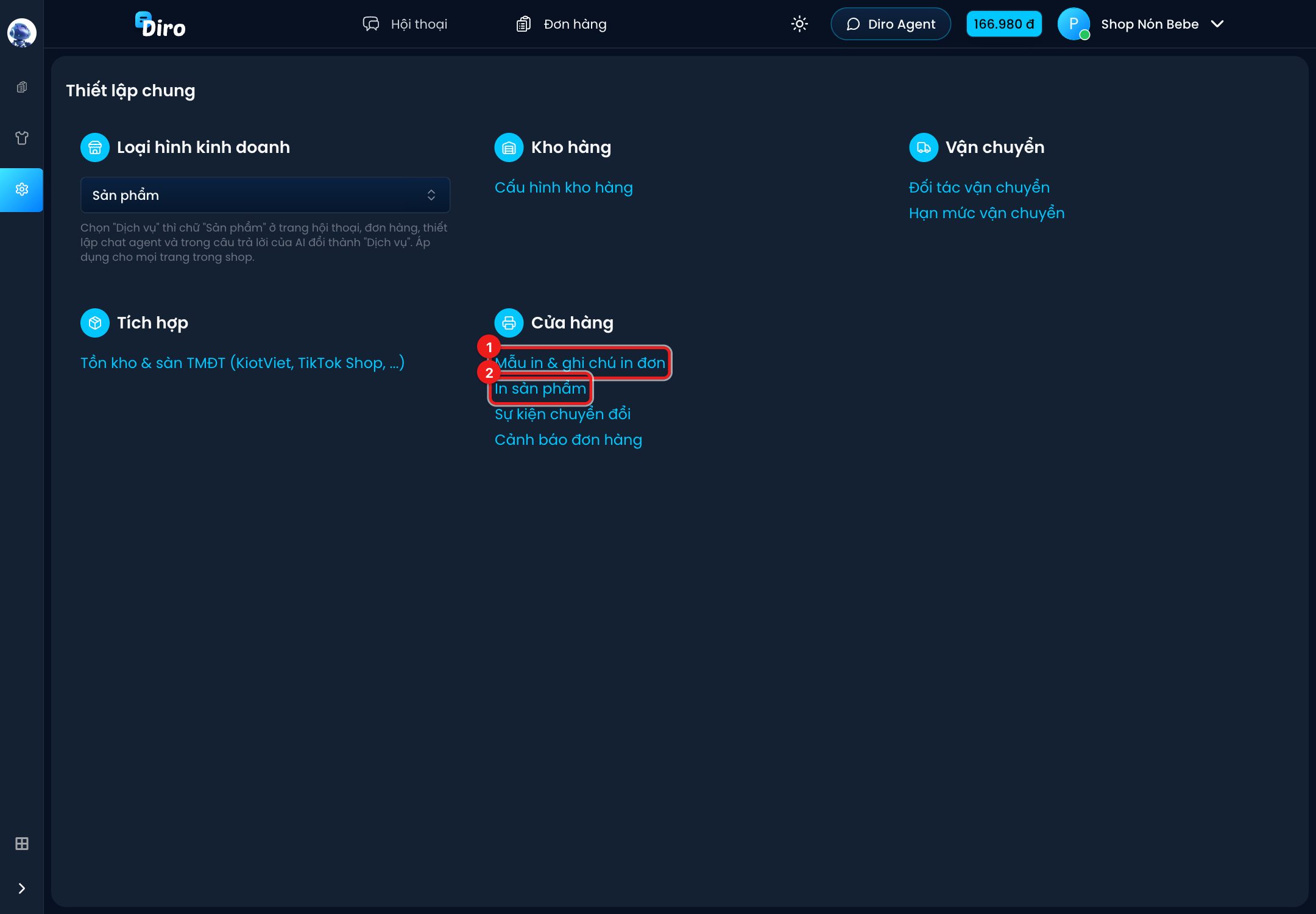Click the Loại hình kinh doanh heading text
The height and width of the screenshot is (914, 1316).
point(203,147)
